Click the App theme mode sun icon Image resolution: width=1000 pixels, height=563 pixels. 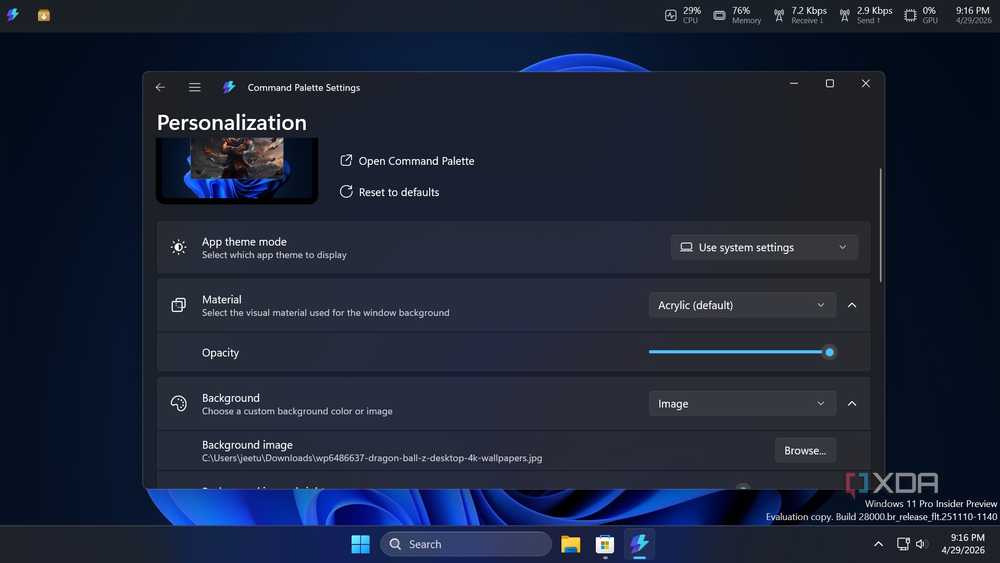tap(179, 247)
